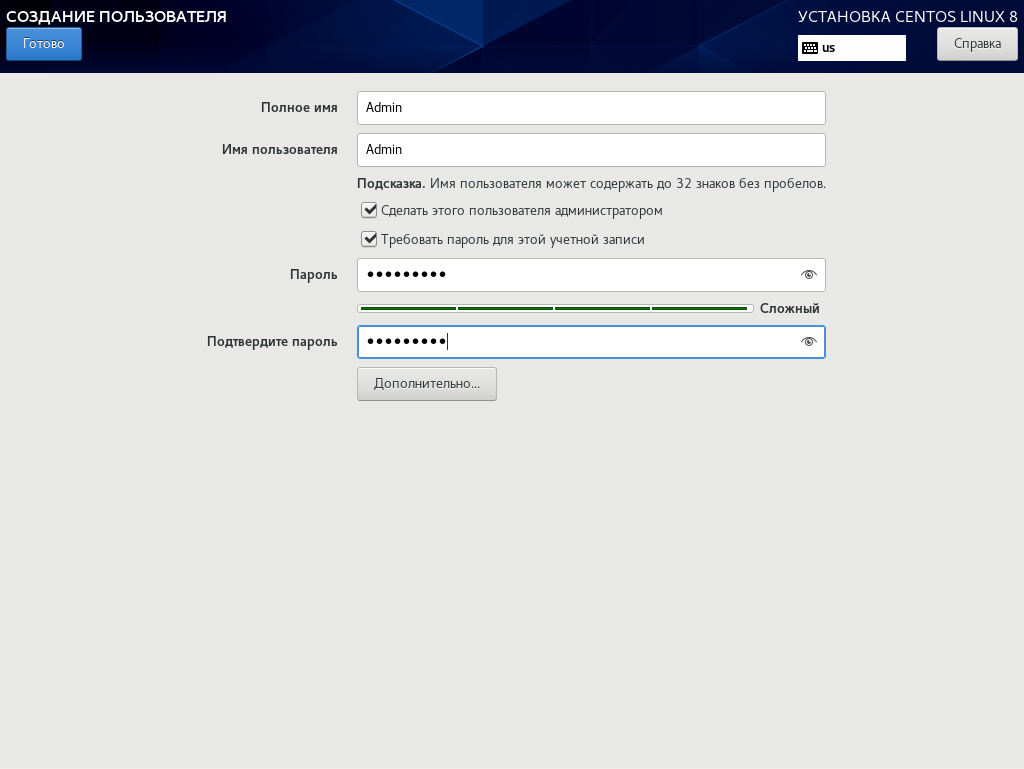Viewport: 1024px width, 769px height.
Task: Click the Подтвердите пароль label
Action: [x=272, y=342]
